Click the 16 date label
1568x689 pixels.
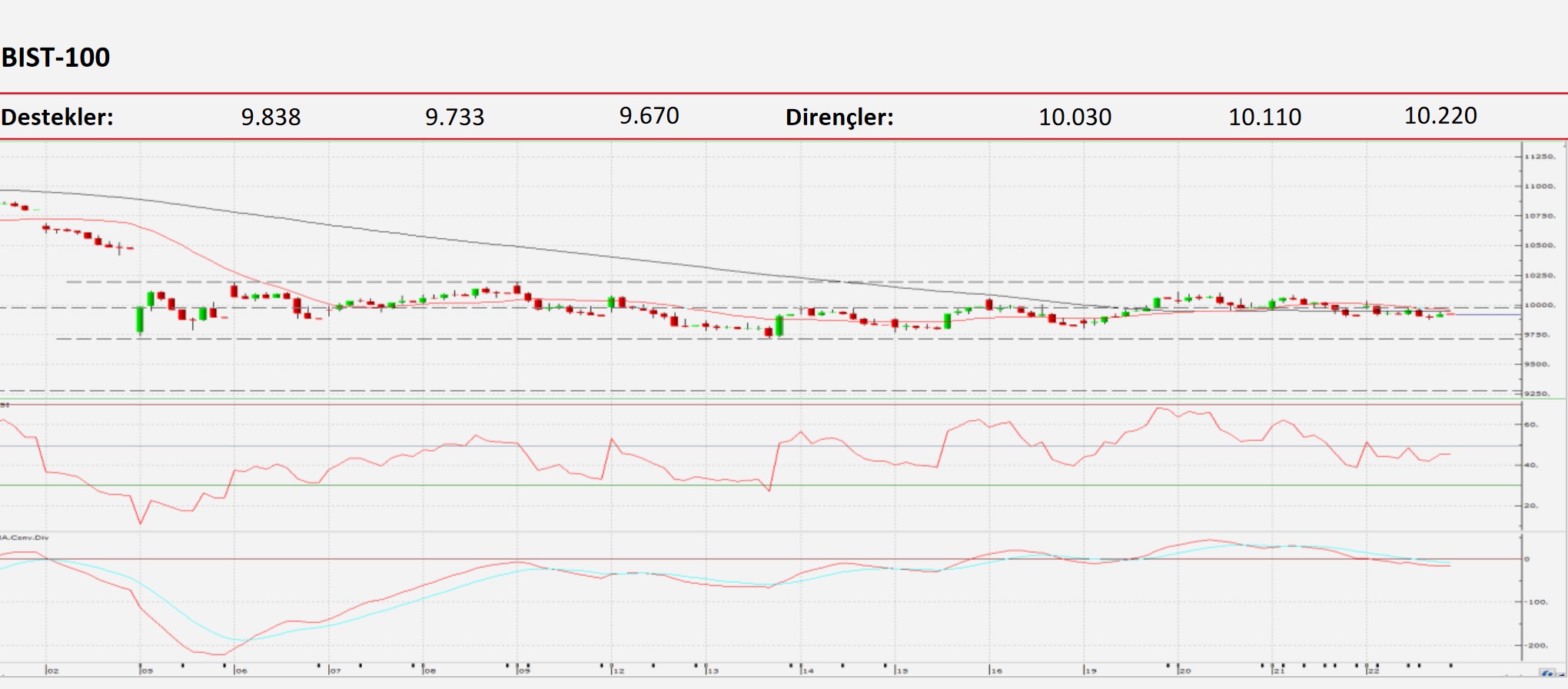(996, 671)
